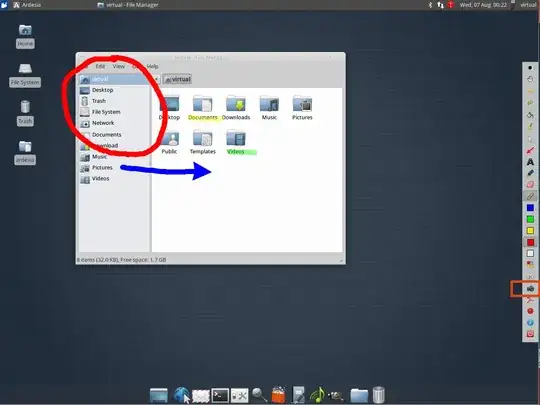The height and width of the screenshot is (405, 540).
Task: Activate the highlighter marker tool in Ardesia
Action: coord(530,173)
